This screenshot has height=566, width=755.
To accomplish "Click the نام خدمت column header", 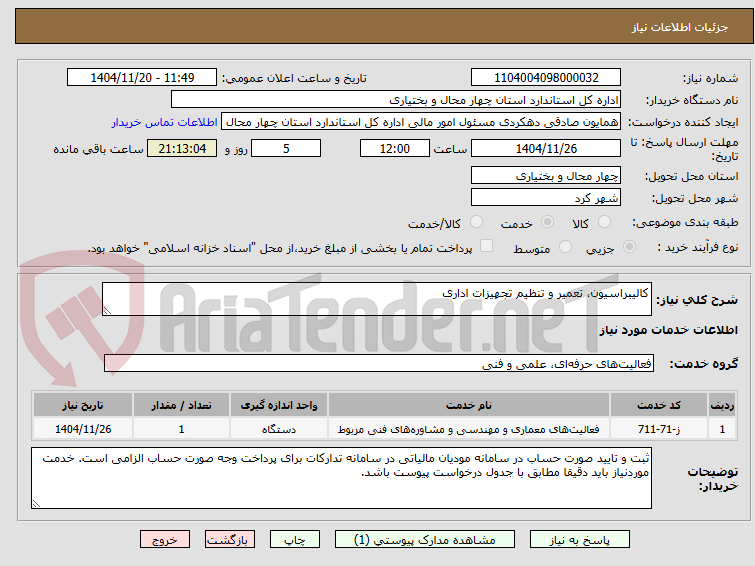I will pyautogui.click(x=469, y=405).
